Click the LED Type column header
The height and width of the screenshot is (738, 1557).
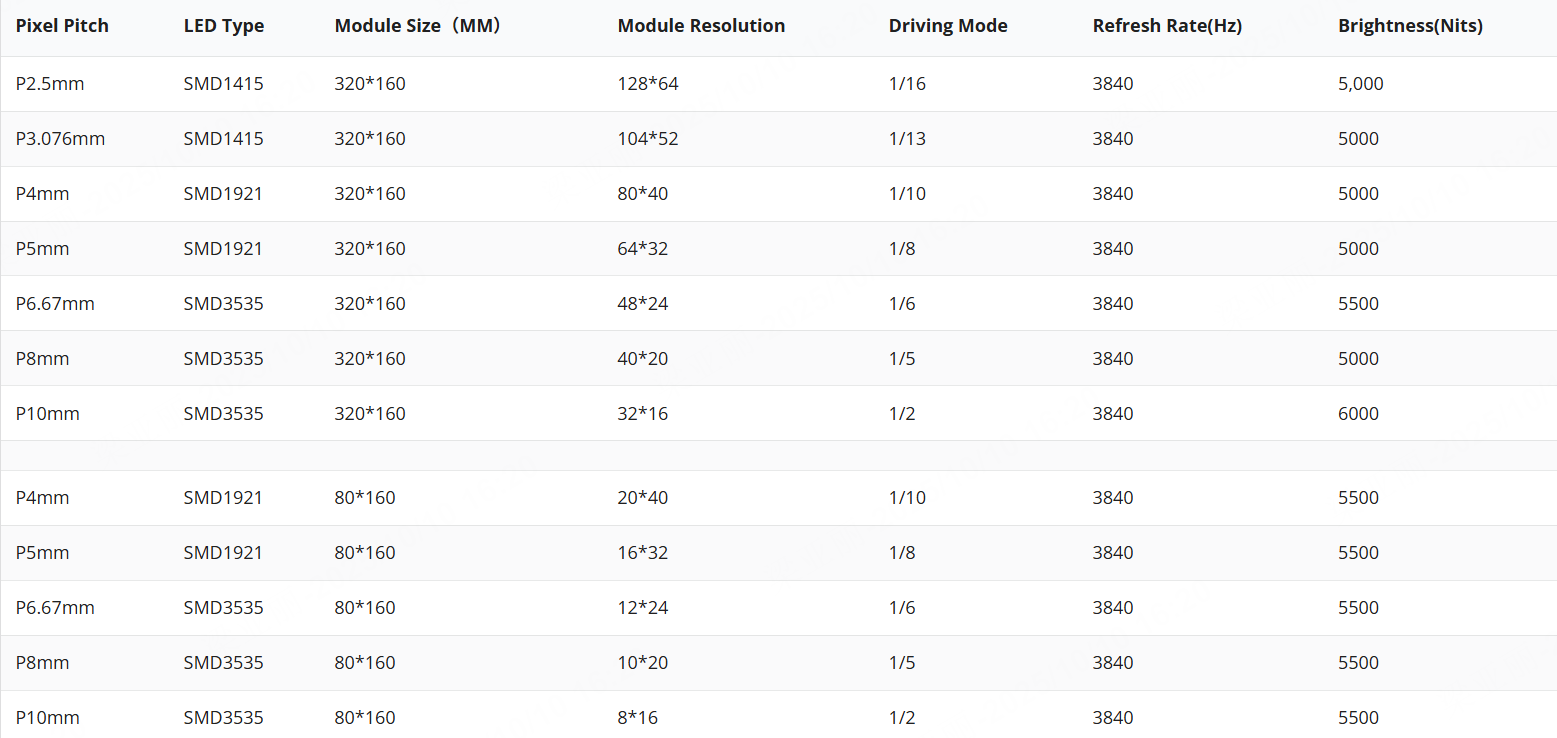[224, 26]
